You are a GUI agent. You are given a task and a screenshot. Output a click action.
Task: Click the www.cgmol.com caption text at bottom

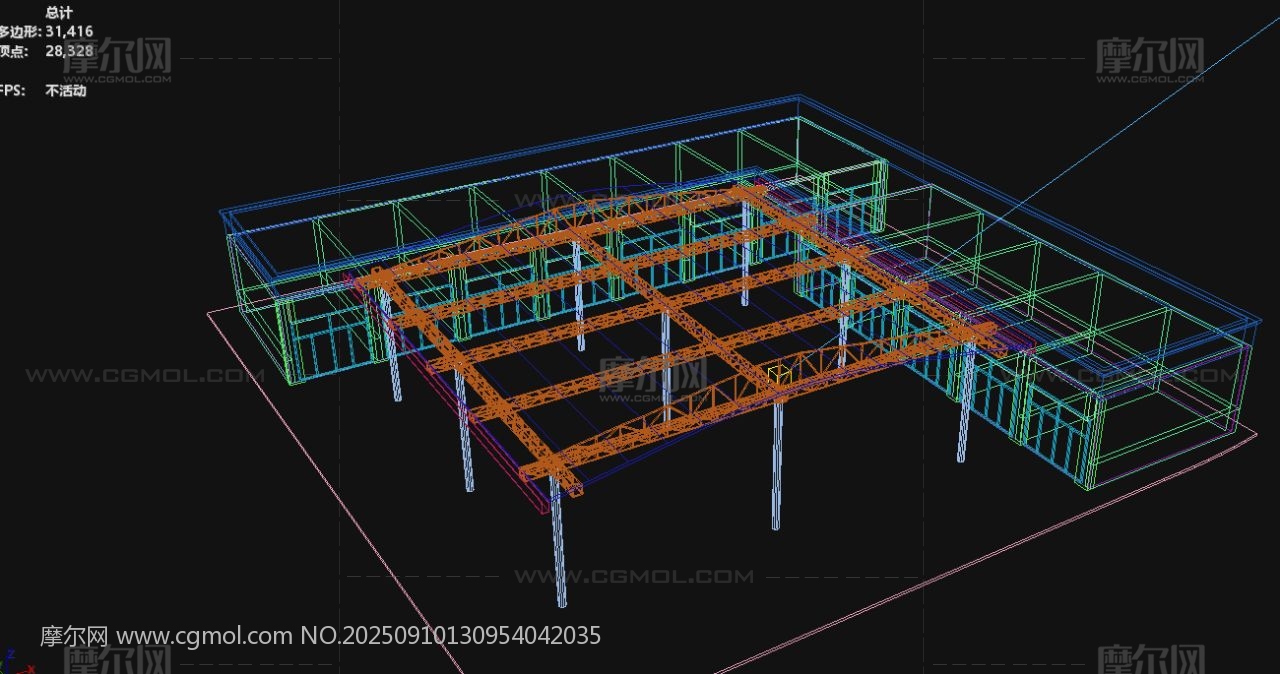coord(205,636)
